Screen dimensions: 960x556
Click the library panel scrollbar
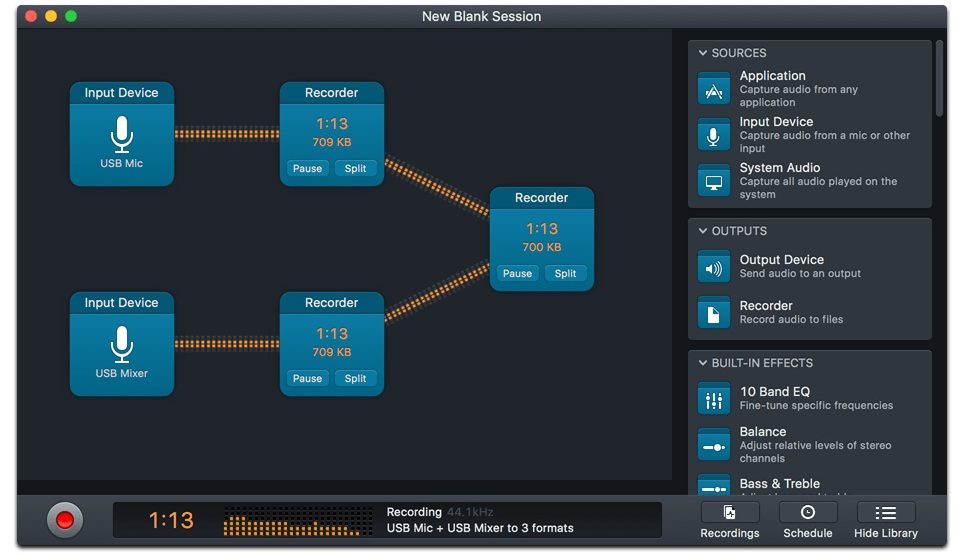click(939, 80)
